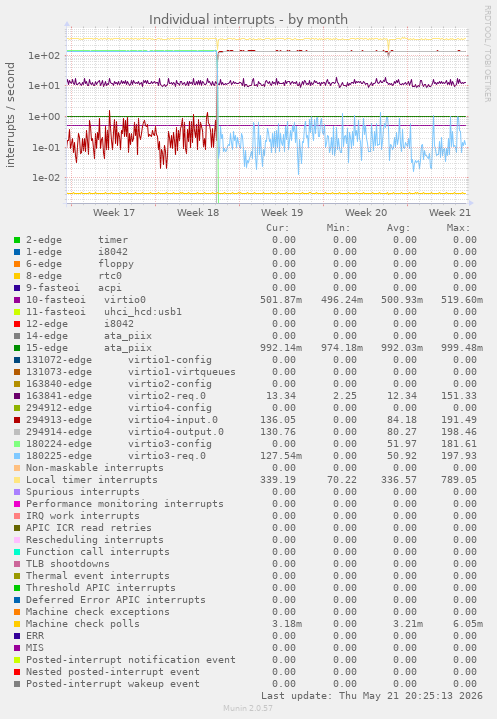
Task: Click the Rescheduling interrupts legend entry
Action: coord(94,540)
